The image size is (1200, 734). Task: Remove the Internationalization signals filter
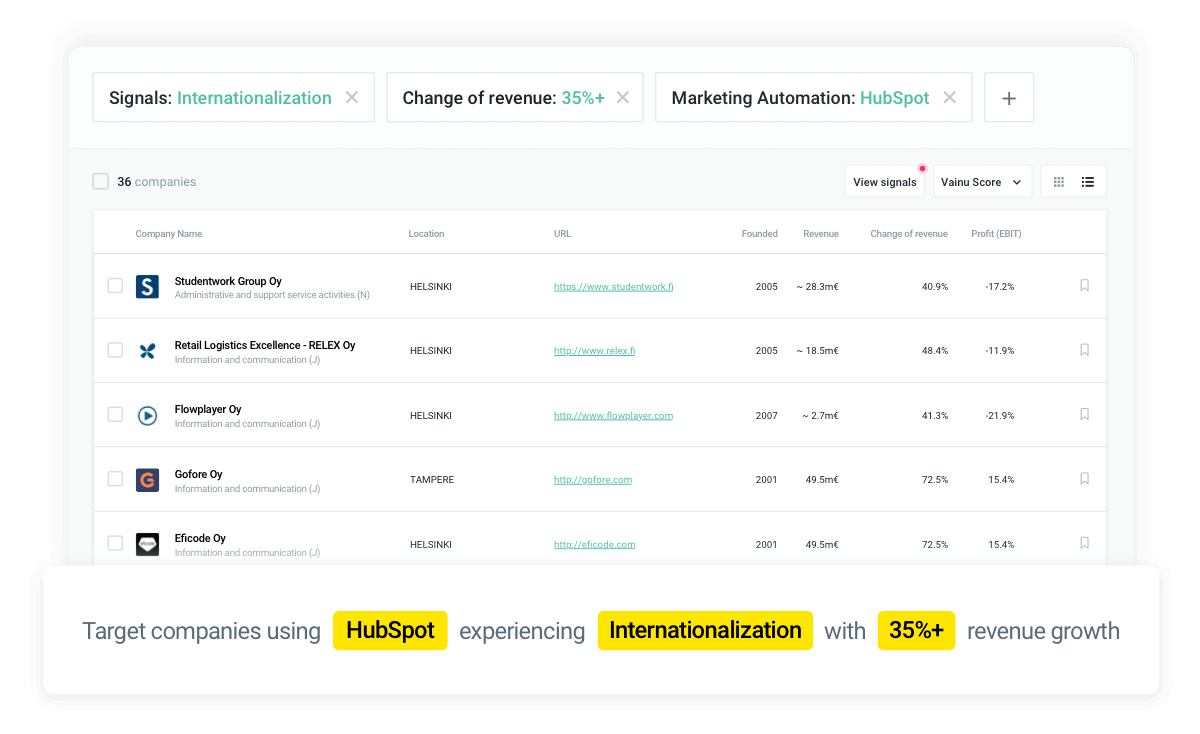[352, 98]
